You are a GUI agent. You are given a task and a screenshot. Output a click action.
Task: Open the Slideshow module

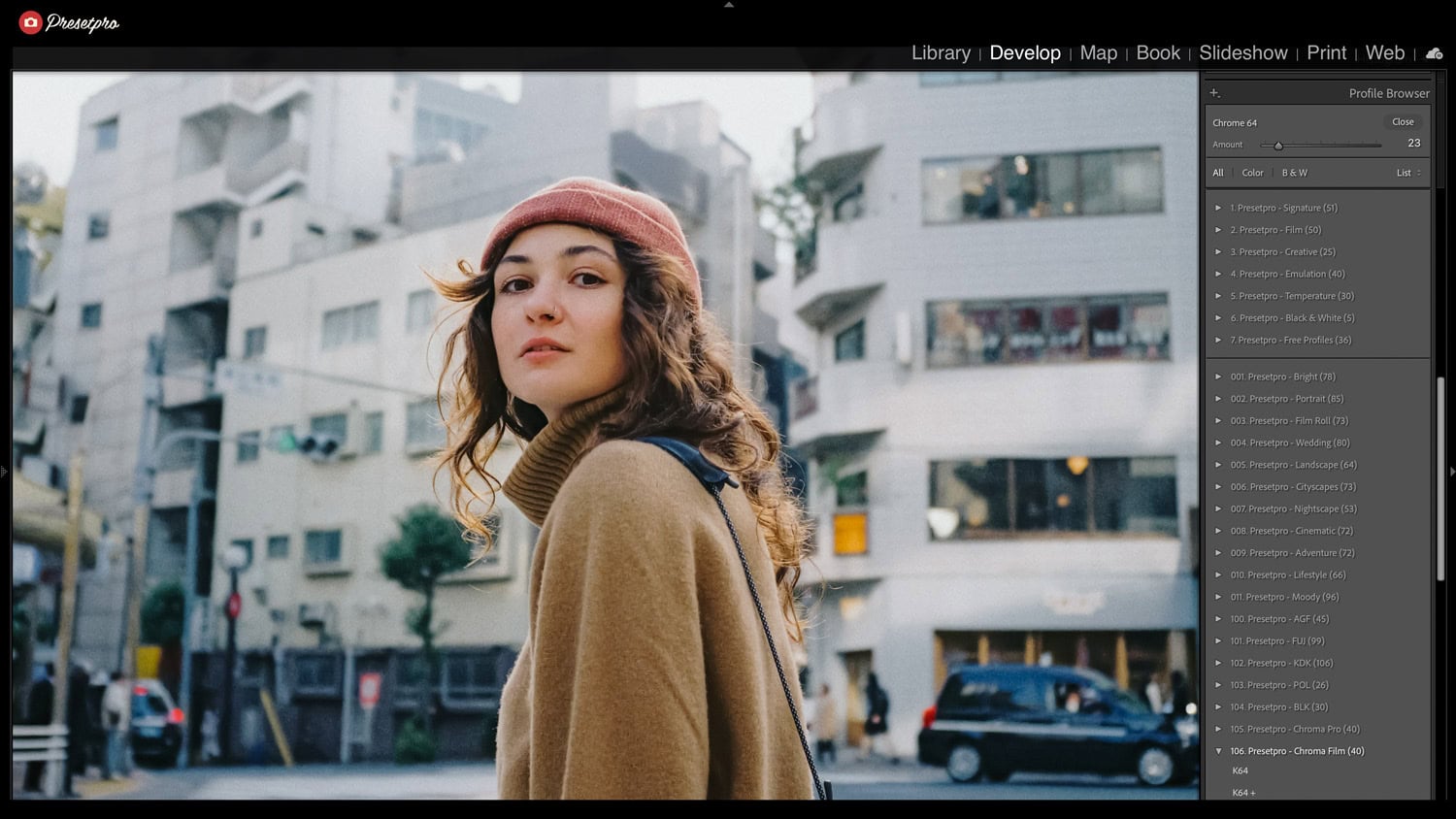[1242, 53]
